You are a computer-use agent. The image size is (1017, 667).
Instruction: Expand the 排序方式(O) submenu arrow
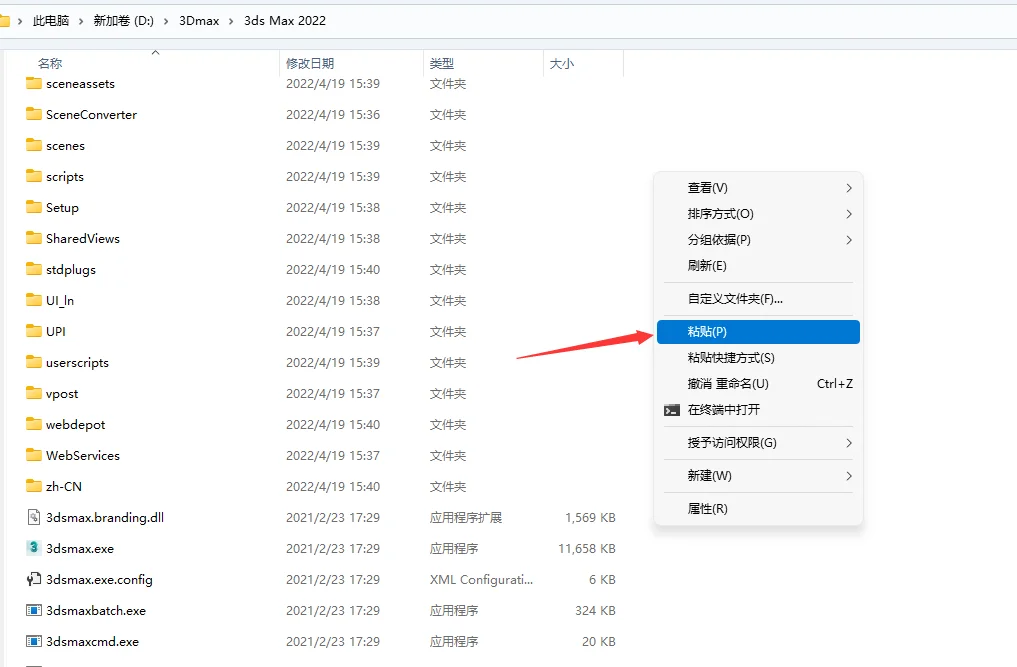point(848,214)
